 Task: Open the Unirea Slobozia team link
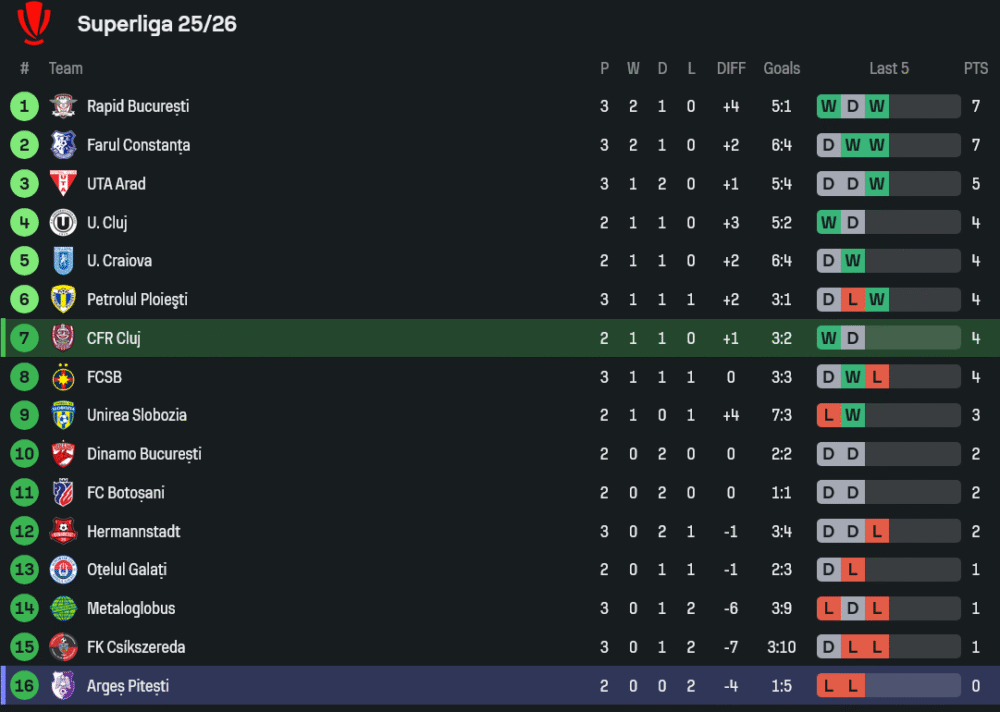point(136,415)
